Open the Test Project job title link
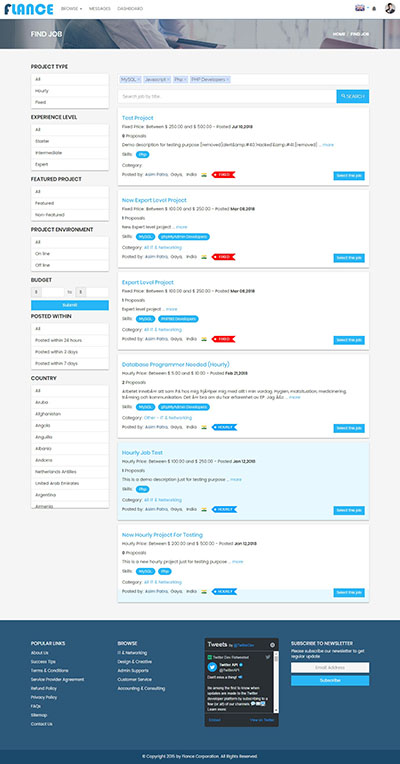This screenshot has width=400, height=764. click(137, 118)
